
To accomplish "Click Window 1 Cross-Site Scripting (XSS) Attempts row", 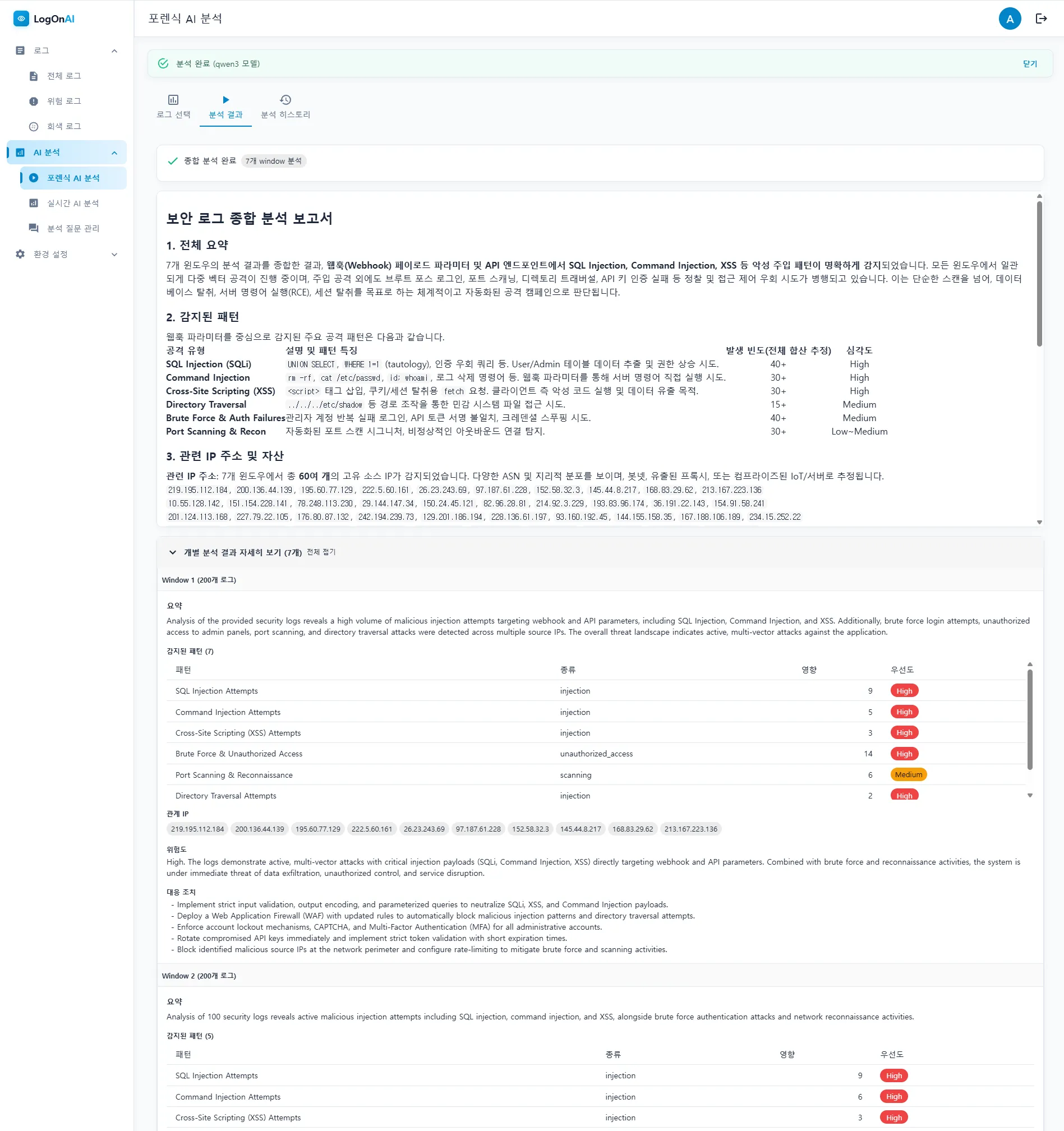I will 596,733.
